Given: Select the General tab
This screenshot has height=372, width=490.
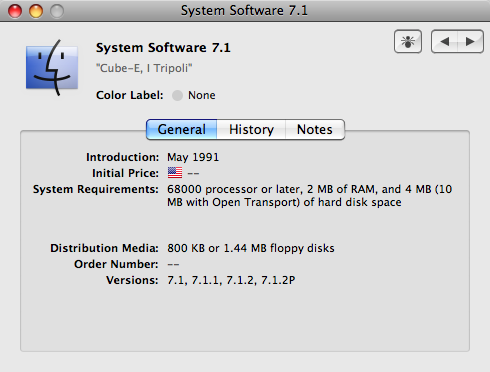Looking at the screenshot, I should (x=182, y=129).
